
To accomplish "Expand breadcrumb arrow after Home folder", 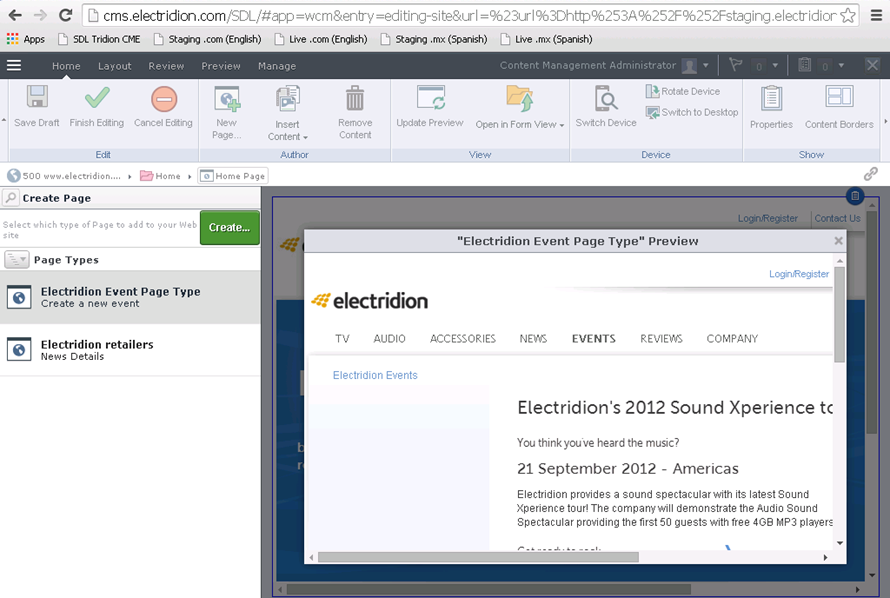I will point(190,176).
